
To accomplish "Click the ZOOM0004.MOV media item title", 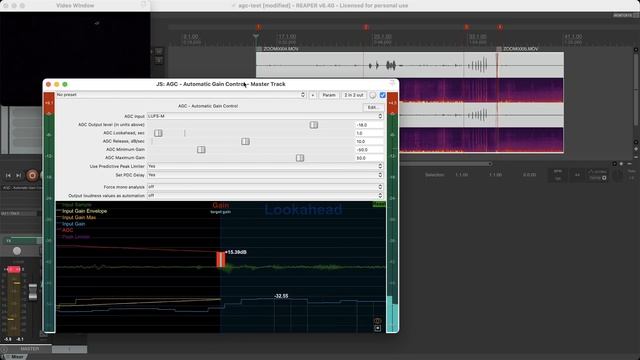I will coord(281,49).
